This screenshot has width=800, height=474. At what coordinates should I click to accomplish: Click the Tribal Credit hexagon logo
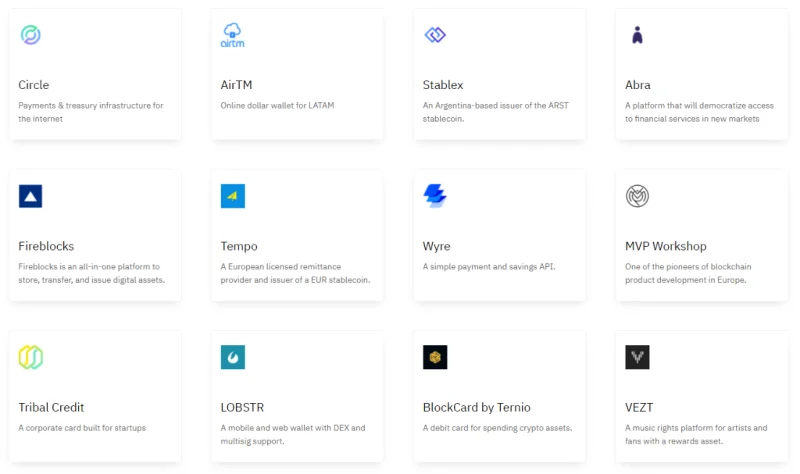coord(31,357)
